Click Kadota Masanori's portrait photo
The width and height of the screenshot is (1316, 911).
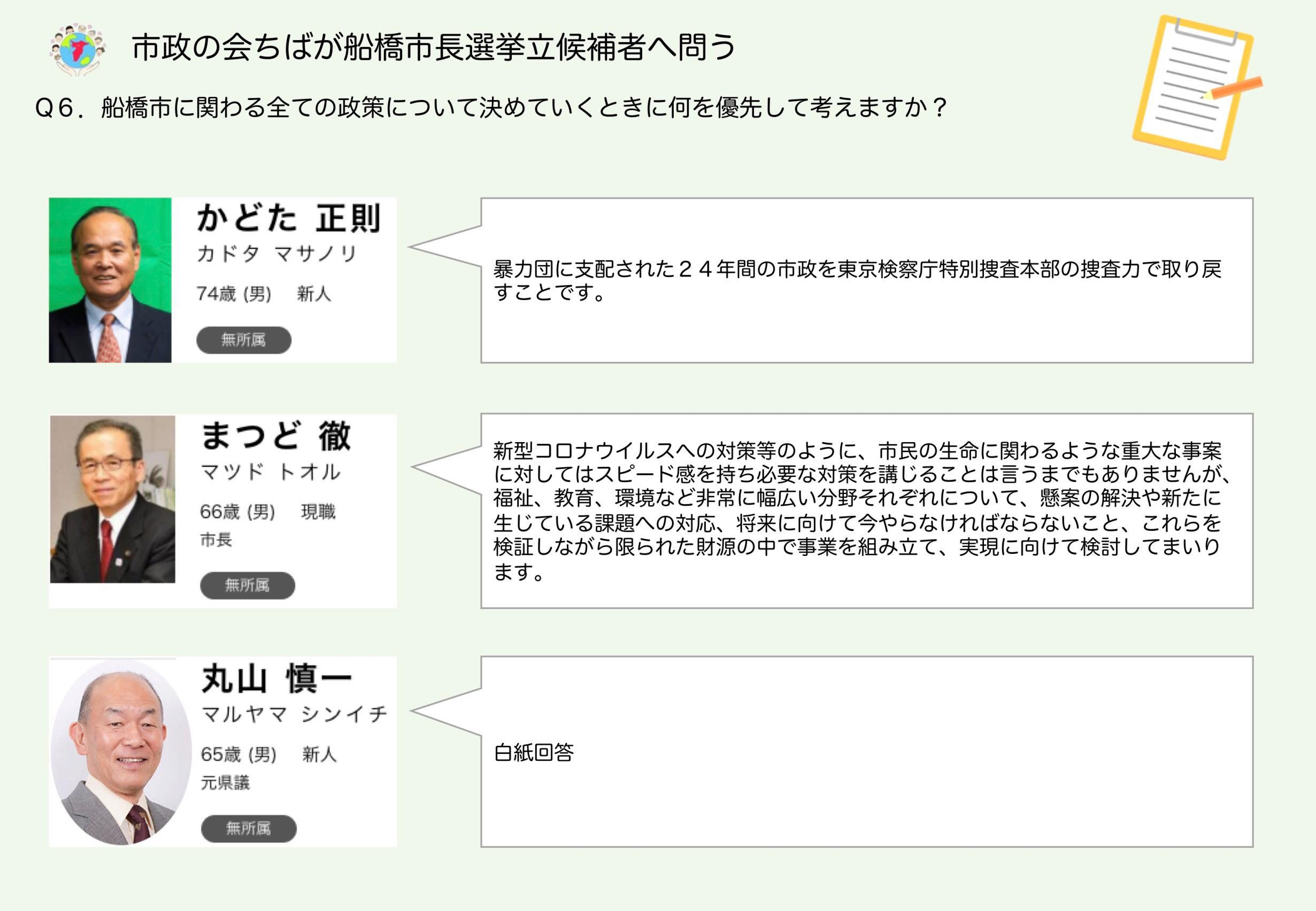pos(110,280)
